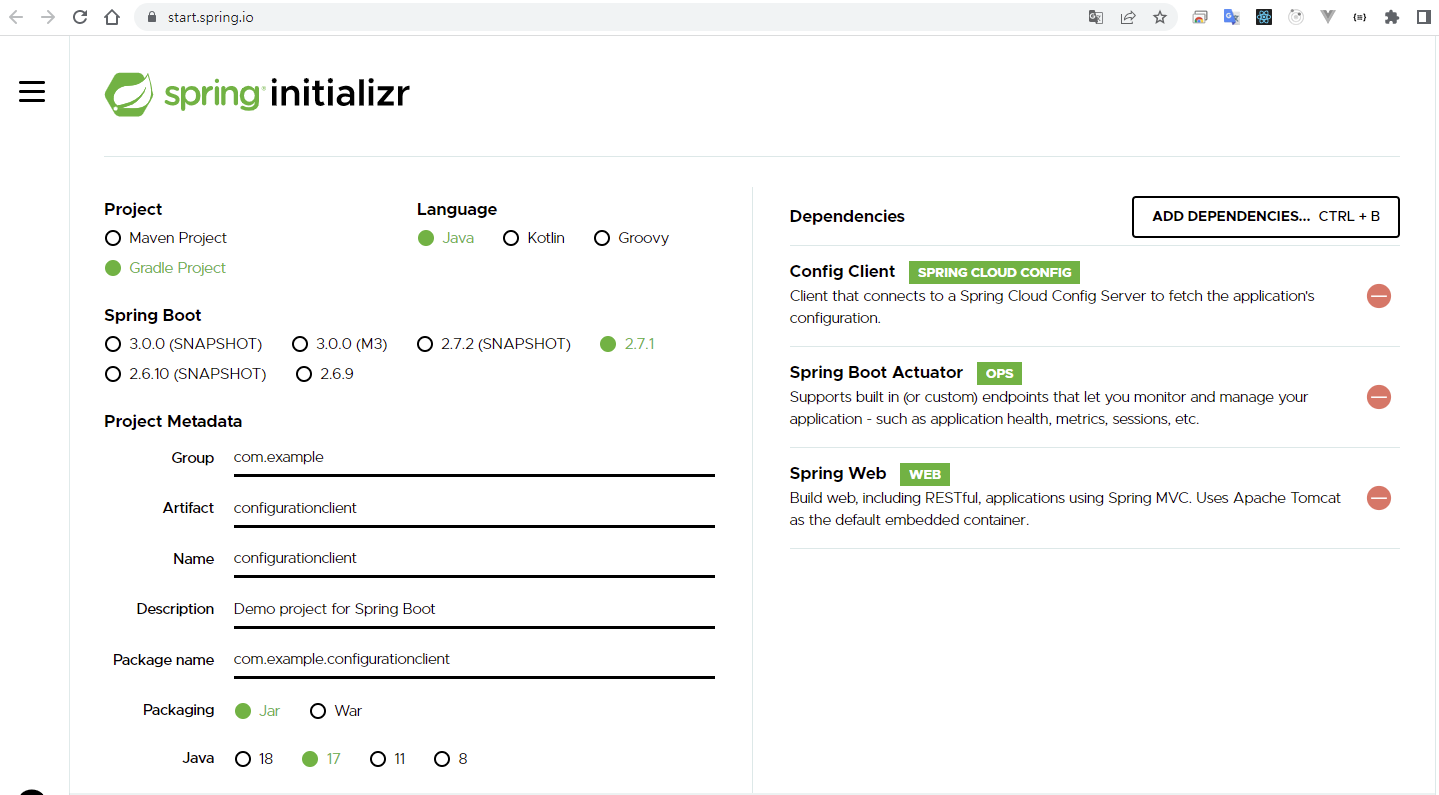This screenshot has width=1439, height=795.
Task: Open the Google Translate extension
Action: click(x=1232, y=17)
